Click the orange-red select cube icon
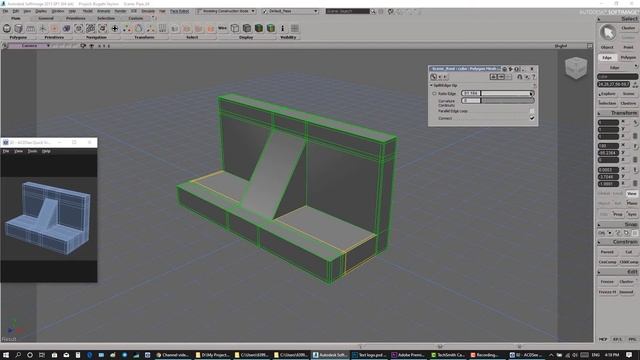The height and width of the screenshot is (360, 640). click(211, 28)
